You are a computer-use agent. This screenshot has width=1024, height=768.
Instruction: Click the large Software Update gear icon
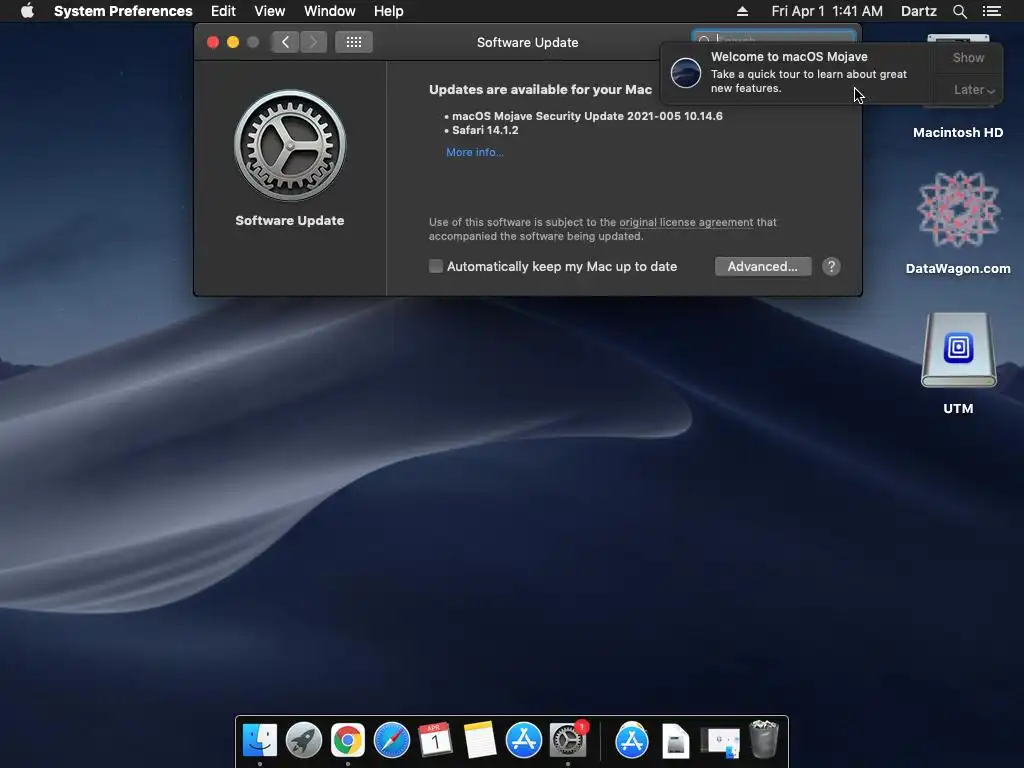click(x=290, y=145)
